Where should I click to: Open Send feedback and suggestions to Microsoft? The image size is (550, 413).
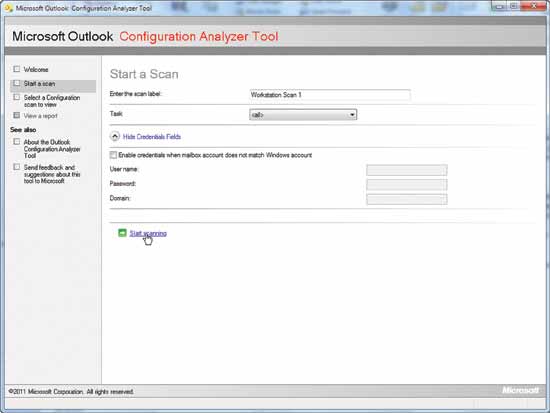[x=52, y=174]
